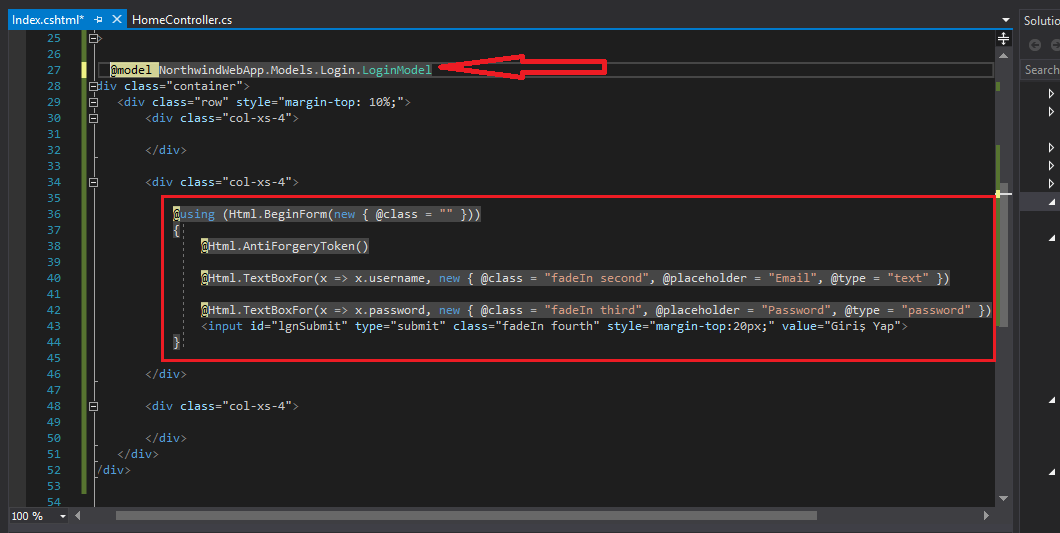Open the active documents list dropdown arrow

coord(1005,20)
